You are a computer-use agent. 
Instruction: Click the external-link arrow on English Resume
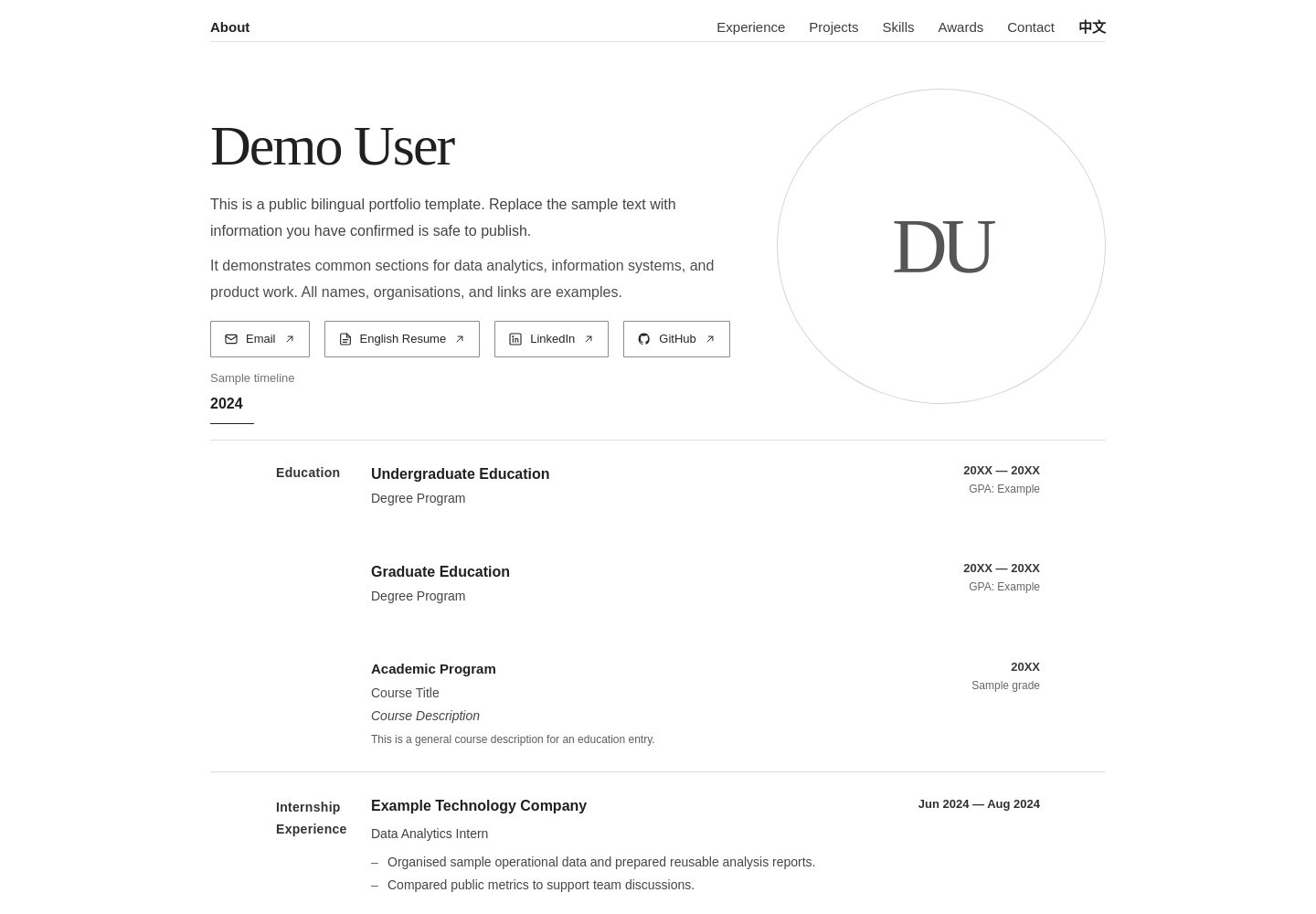(x=460, y=339)
